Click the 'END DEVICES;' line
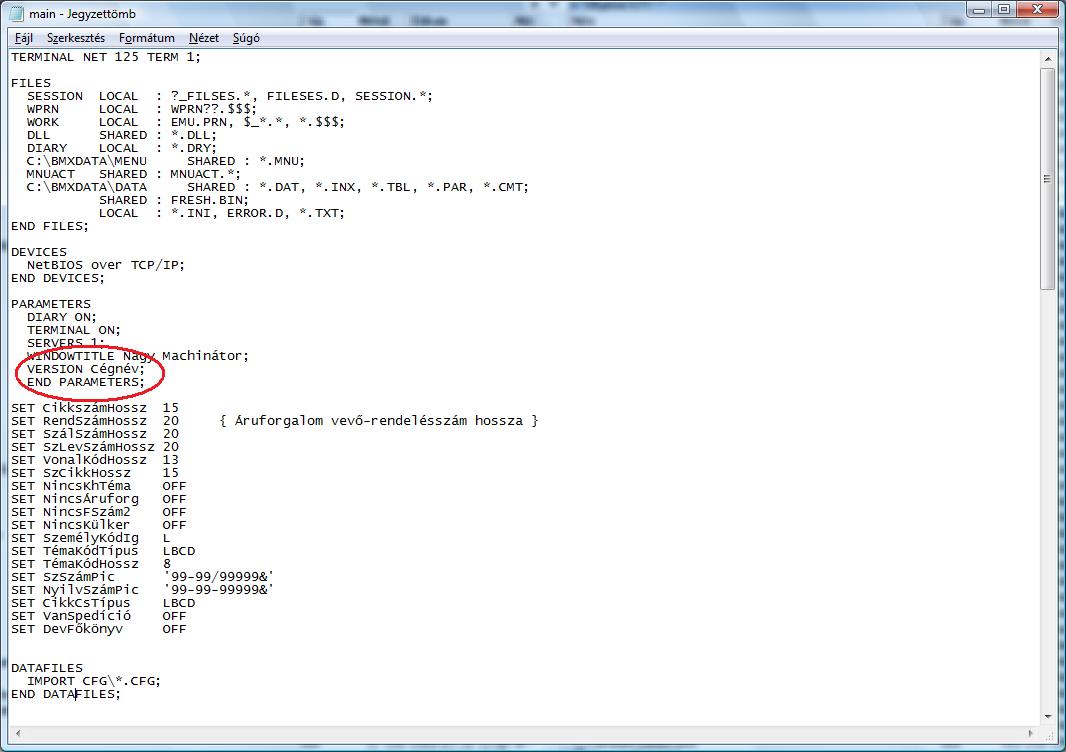The width and height of the screenshot is (1066, 752). point(58,278)
